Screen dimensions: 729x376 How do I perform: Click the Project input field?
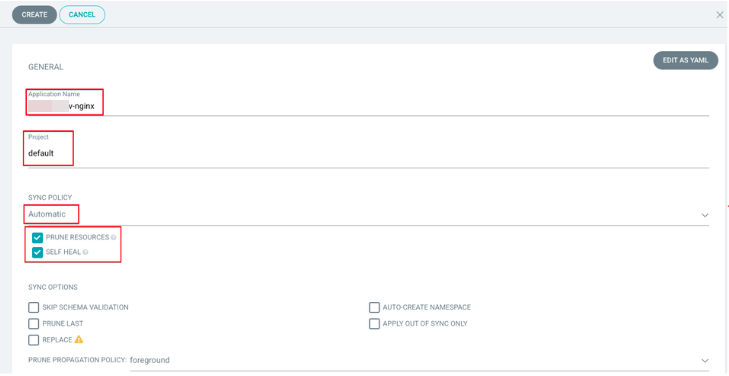click(368, 153)
